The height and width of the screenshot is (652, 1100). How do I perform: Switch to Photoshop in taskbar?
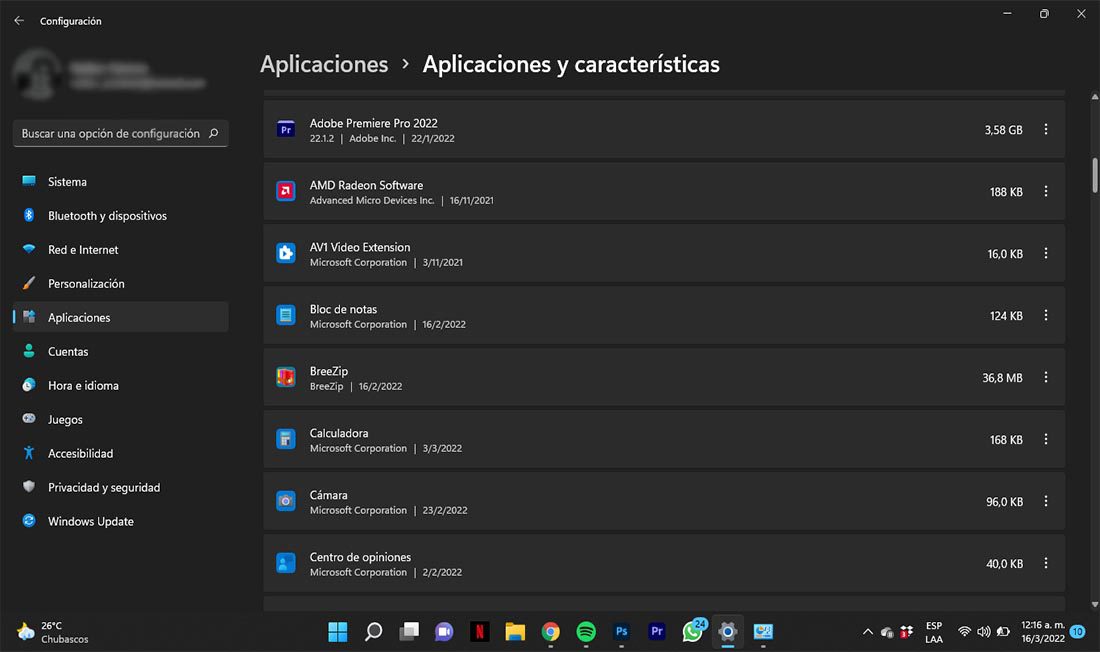(622, 632)
